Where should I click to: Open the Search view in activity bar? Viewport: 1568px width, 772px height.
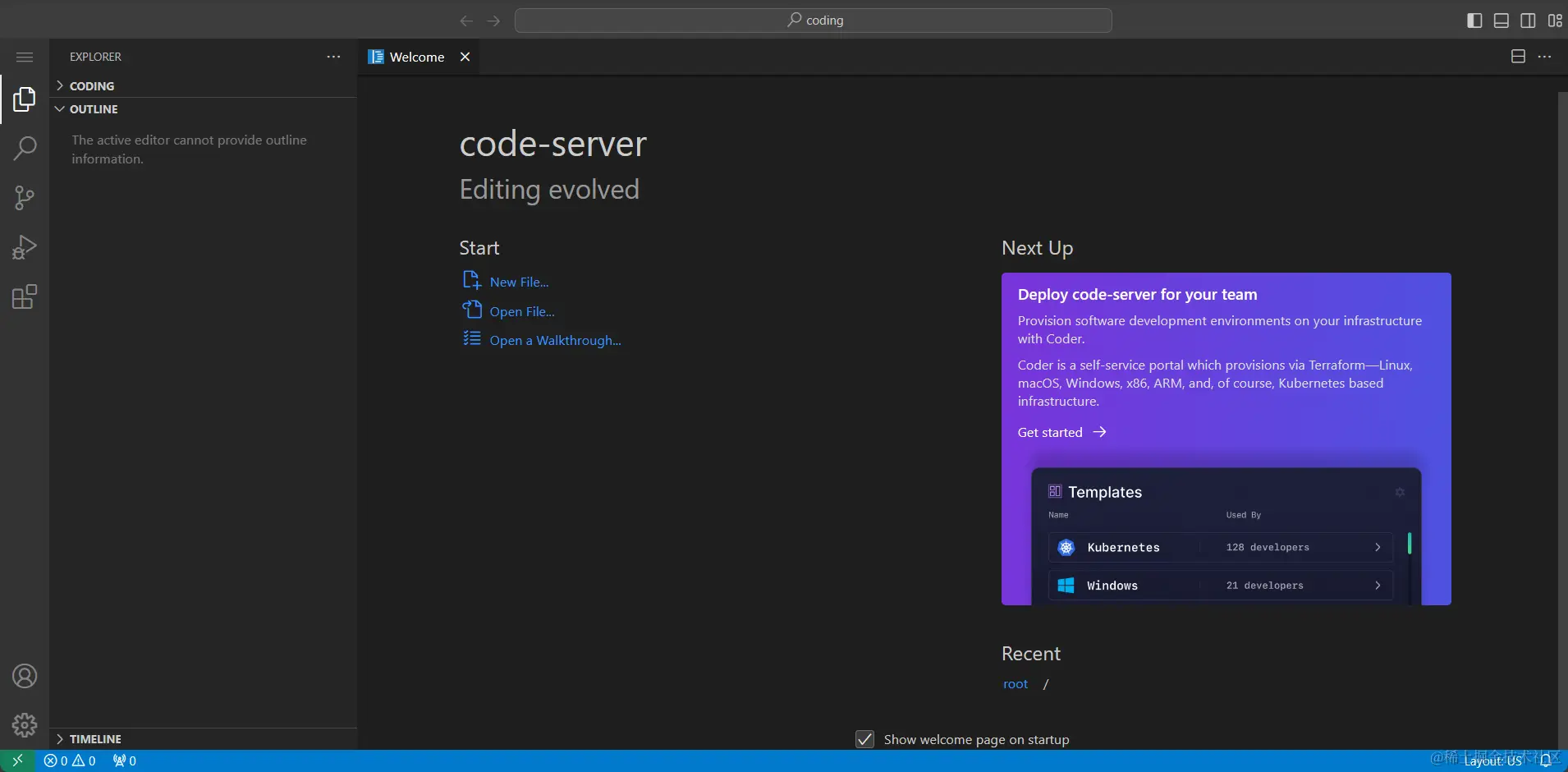25,149
